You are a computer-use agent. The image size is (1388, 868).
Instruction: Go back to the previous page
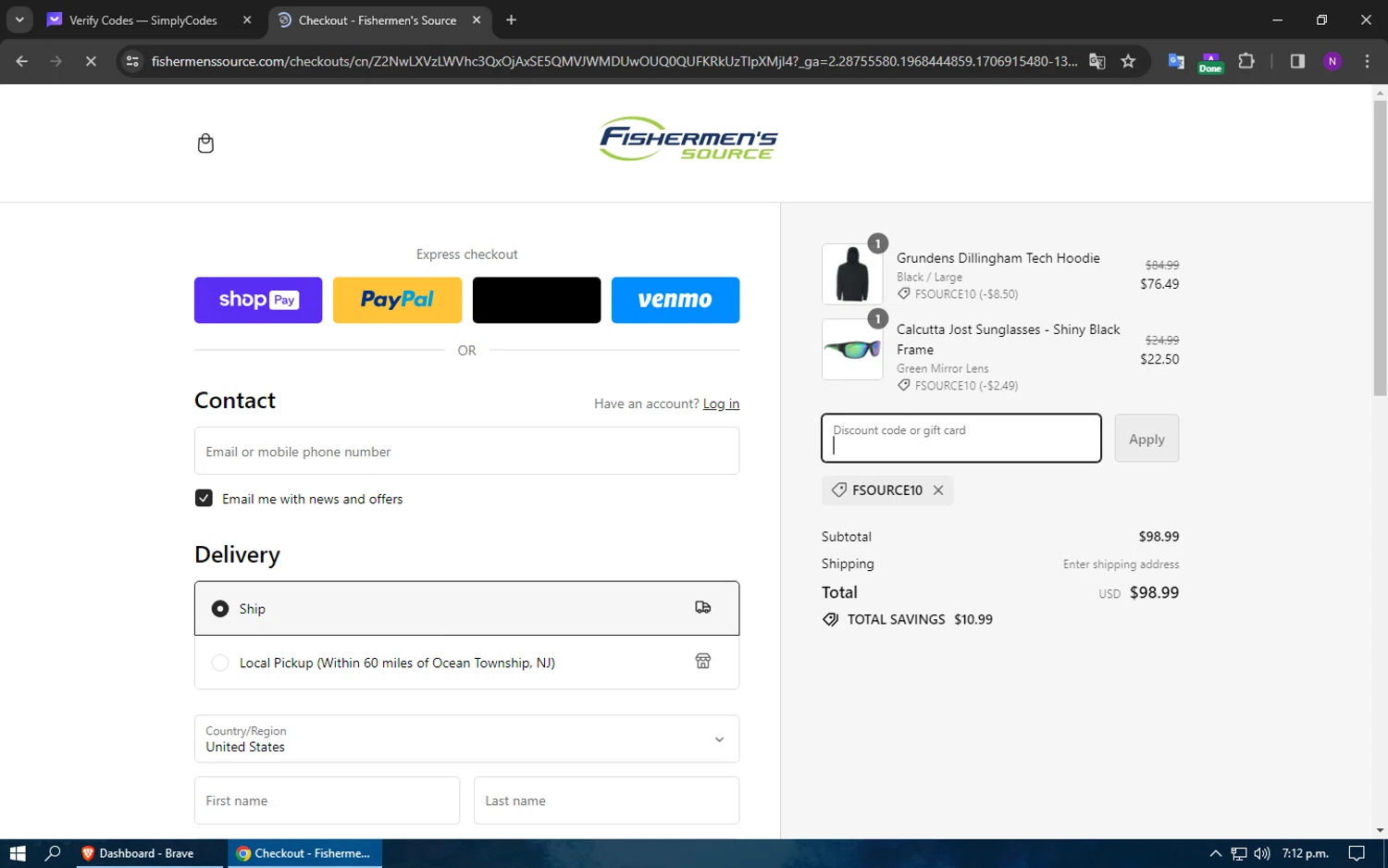pyautogui.click(x=22, y=61)
